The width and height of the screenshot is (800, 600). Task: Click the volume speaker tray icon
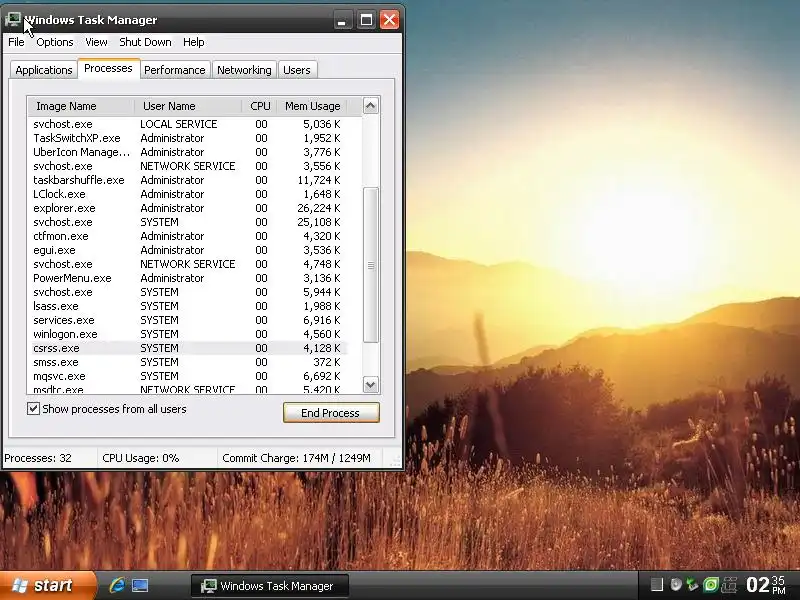click(x=676, y=585)
